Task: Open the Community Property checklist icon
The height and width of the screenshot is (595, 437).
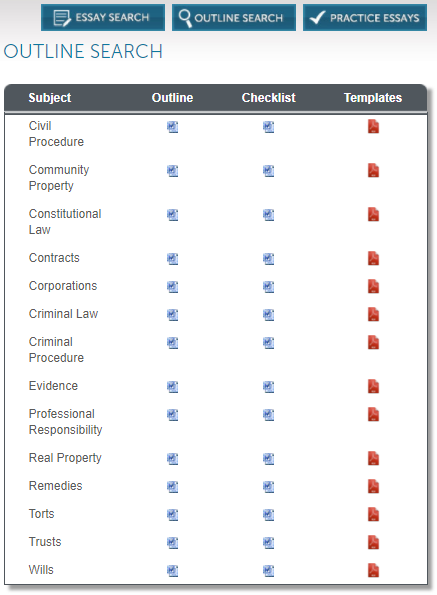Action: coord(269,171)
